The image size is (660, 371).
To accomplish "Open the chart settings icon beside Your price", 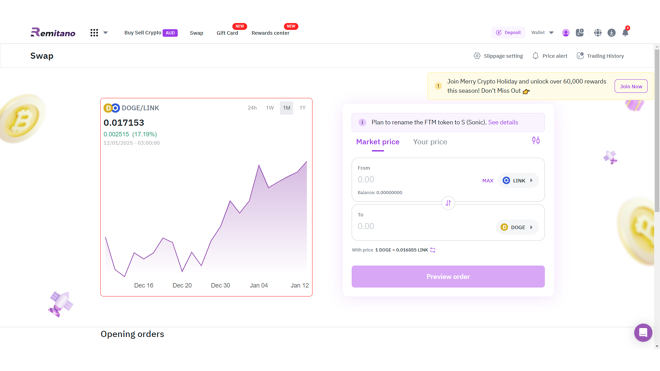I will 536,140.
